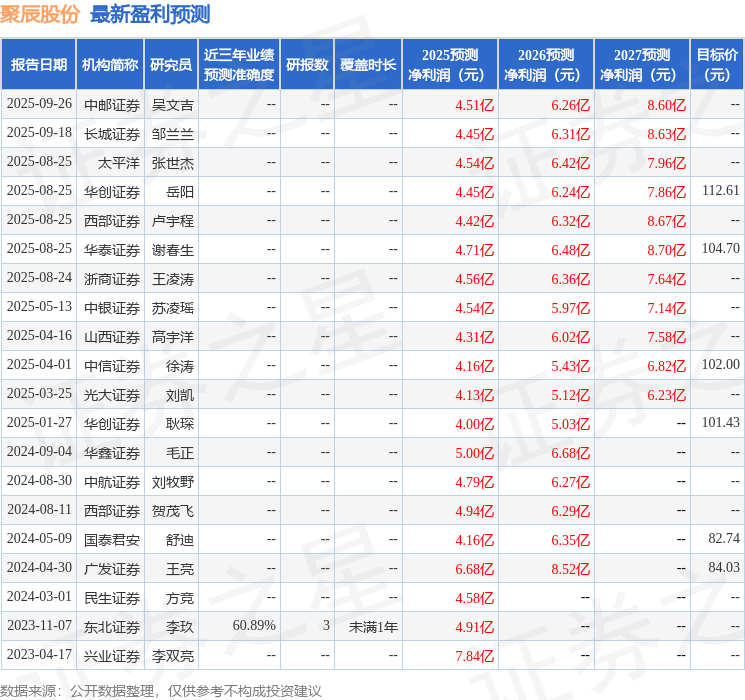This screenshot has height=700, width=745.
Task: Open the 中邮证券 institution entry
Action: tap(111, 104)
